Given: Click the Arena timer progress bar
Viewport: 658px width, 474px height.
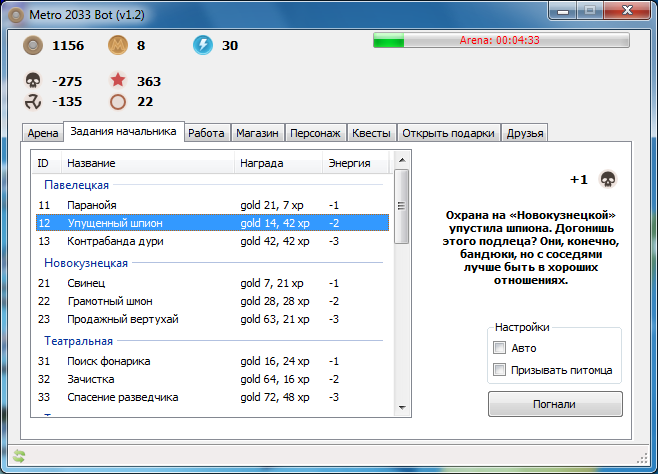Looking at the screenshot, I should 501,41.
